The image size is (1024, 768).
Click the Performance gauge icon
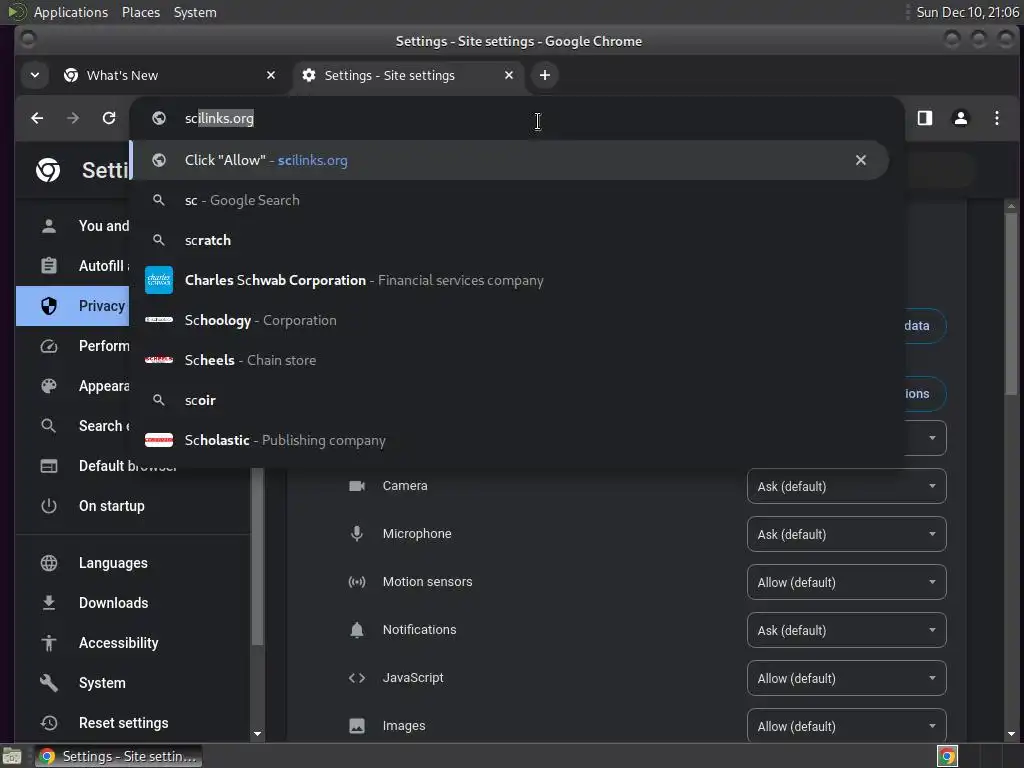point(49,346)
